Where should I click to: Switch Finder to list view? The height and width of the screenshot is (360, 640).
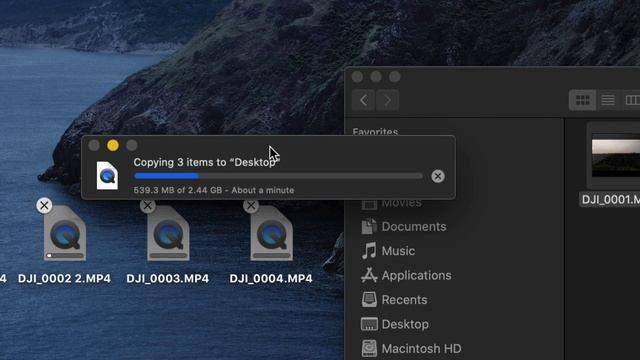608,100
